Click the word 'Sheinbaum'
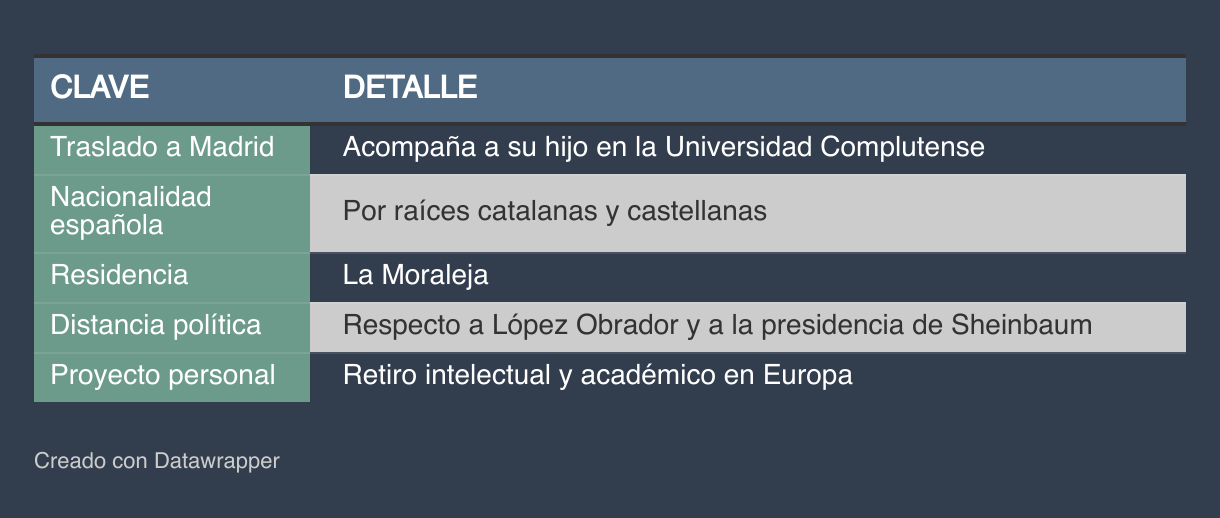The width and height of the screenshot is (1220, 518). click(1021, 326)
